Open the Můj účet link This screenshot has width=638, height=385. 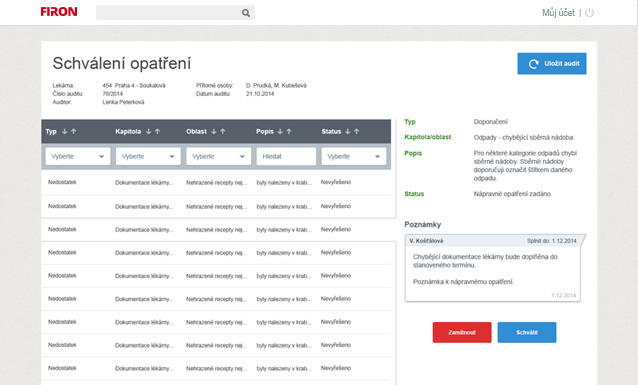click(x=558, y=13)
